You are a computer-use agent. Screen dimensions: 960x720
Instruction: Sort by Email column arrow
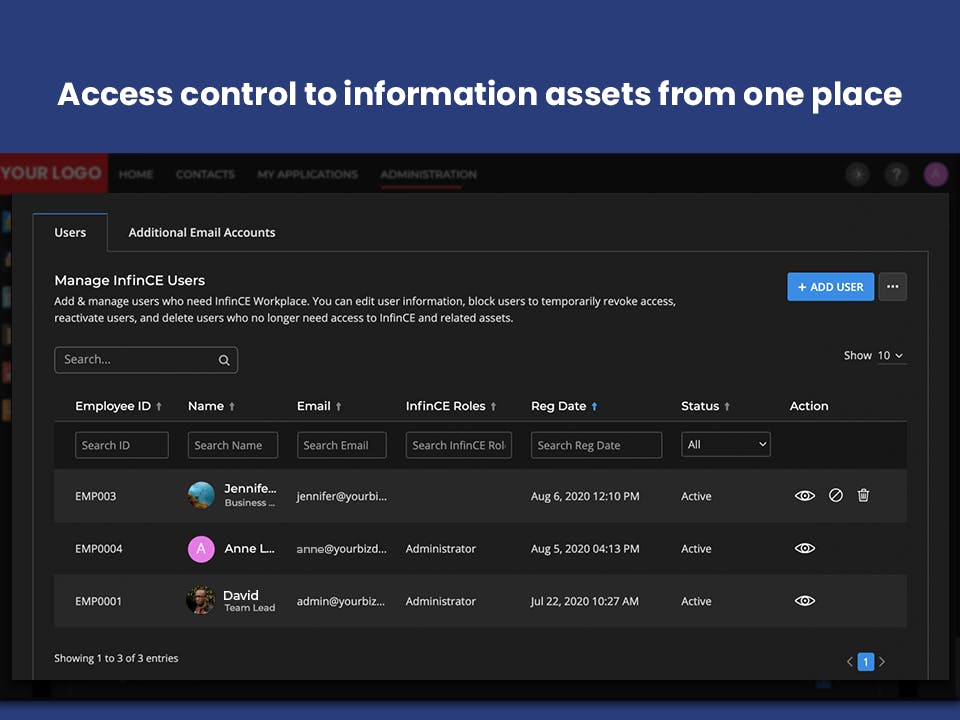pyautogui.click(x=339, y=407)
